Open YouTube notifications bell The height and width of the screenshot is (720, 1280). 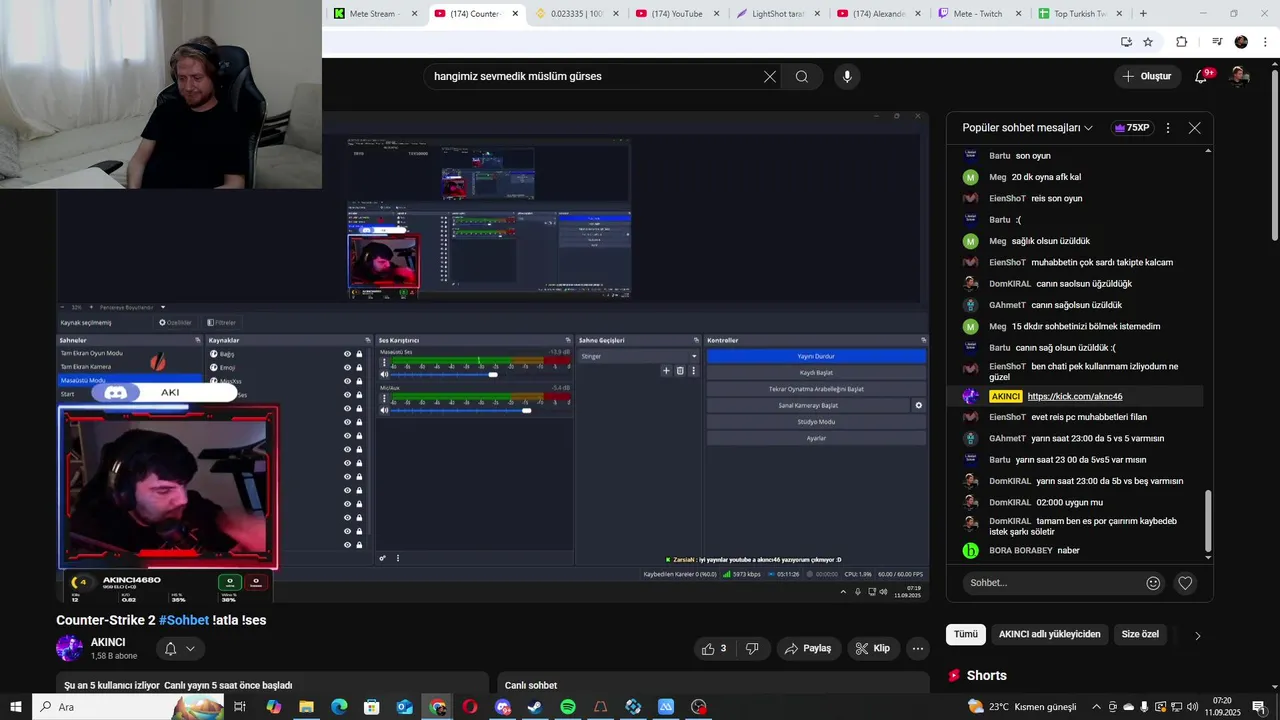[1201, 76]
